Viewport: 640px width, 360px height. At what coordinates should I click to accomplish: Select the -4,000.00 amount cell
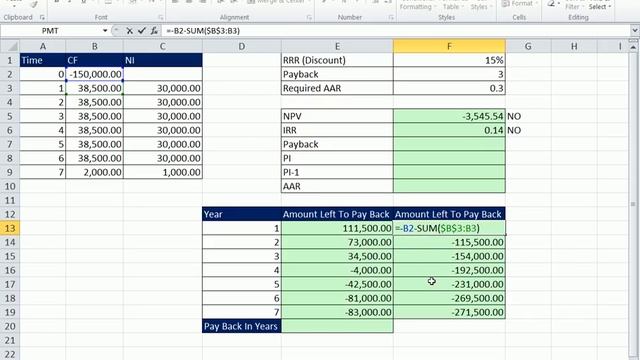(337, 270)
